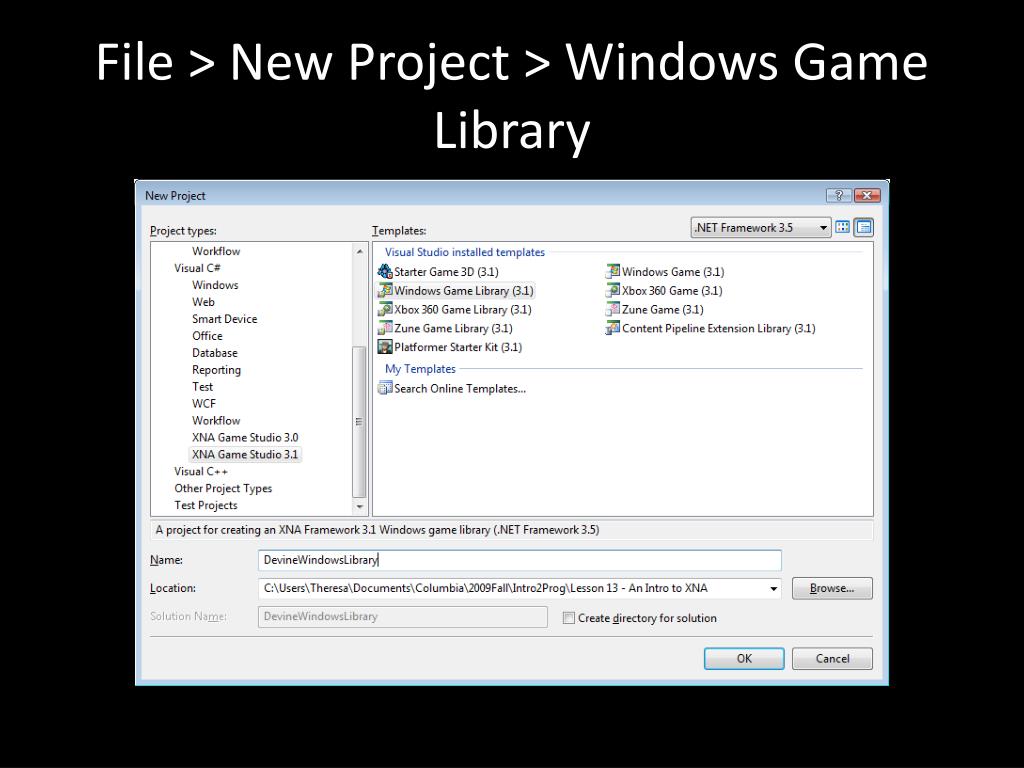The width and height of the screenshot is (1024, 768).
Task: Open the Location path dropdown arrow
Action: [x=773, y=588]
